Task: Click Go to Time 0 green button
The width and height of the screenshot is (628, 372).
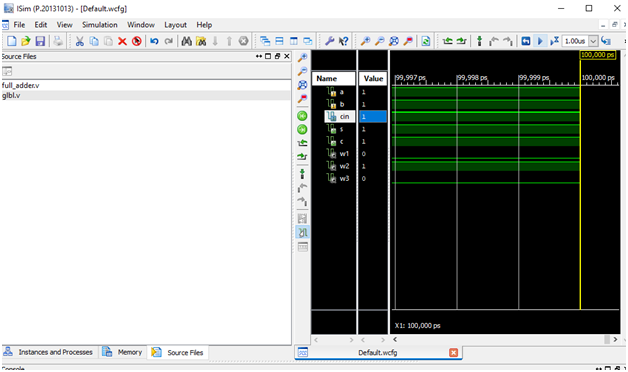Action: (302, 116)
